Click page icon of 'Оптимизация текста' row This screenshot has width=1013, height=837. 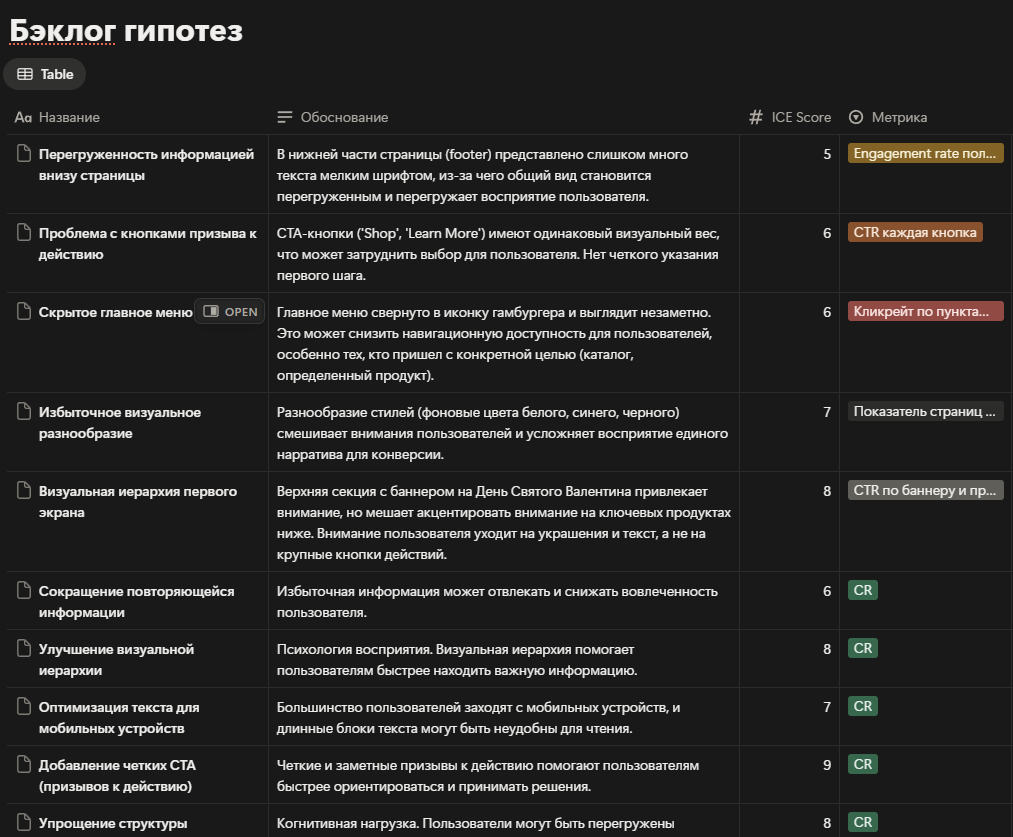(x=24, y=707)
